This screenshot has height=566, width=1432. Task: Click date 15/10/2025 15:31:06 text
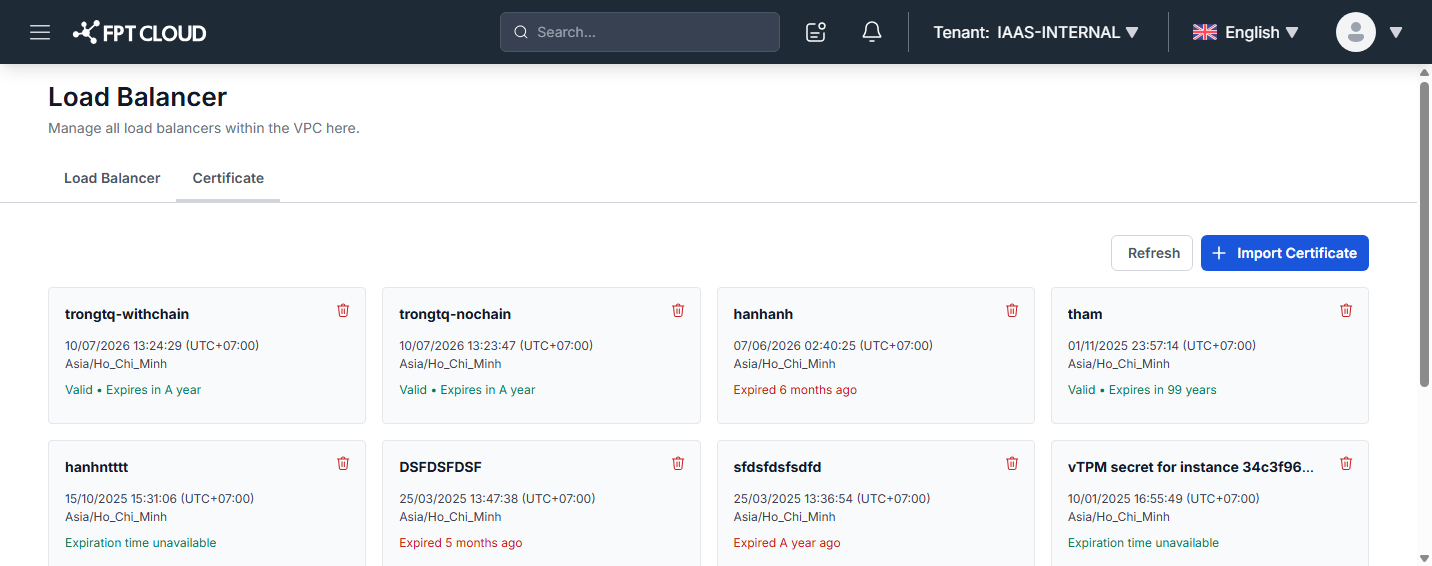click(159, 499)
